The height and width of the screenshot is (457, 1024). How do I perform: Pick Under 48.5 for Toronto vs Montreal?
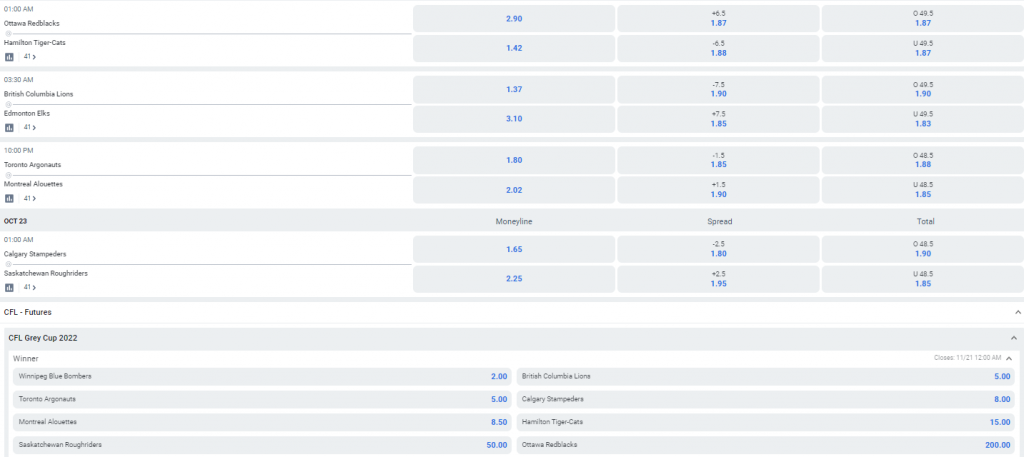tap(923, 190)
